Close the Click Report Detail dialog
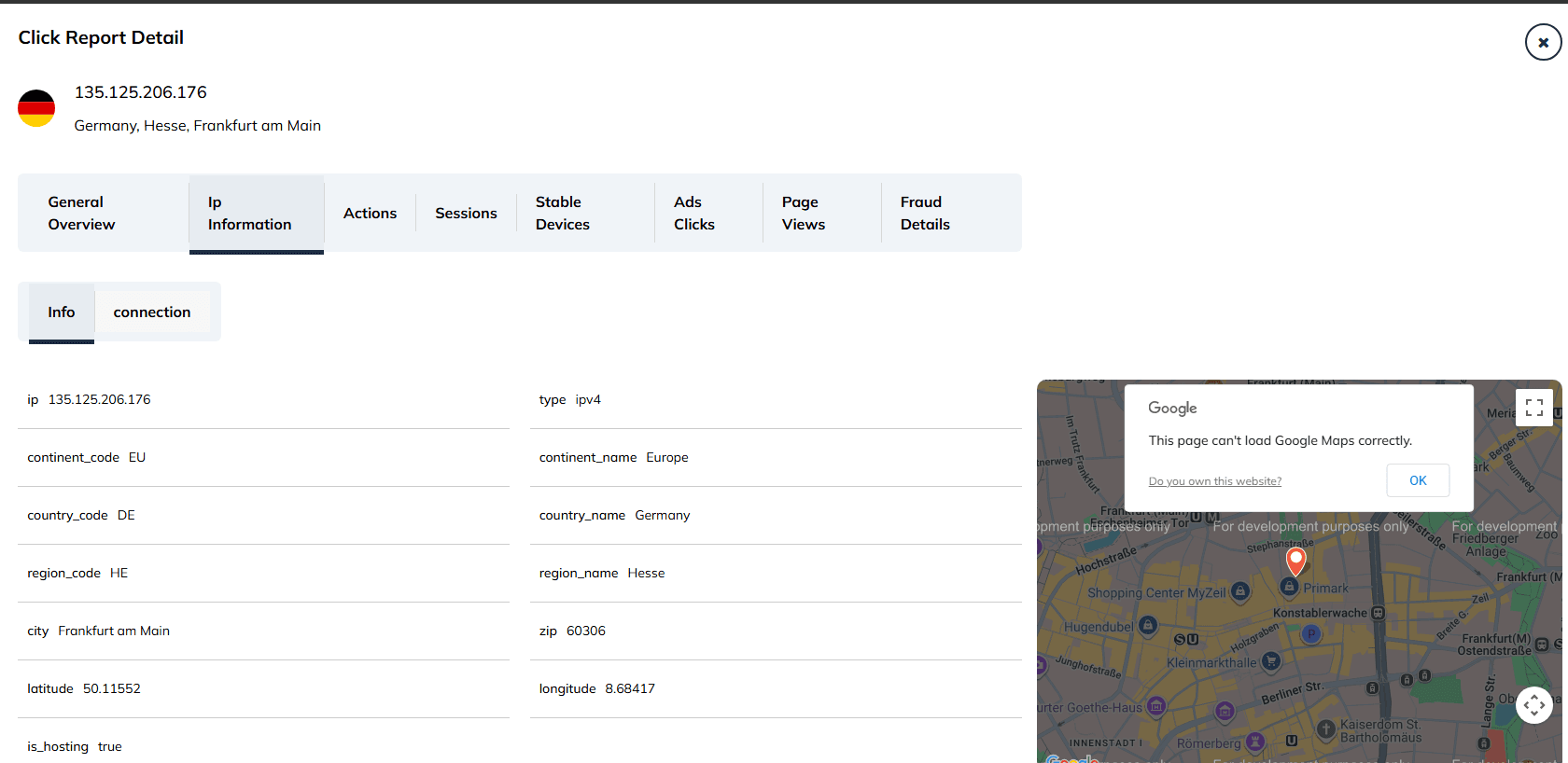The width and height of the screenshot is (1568, 763). (x=1543, y=42)
